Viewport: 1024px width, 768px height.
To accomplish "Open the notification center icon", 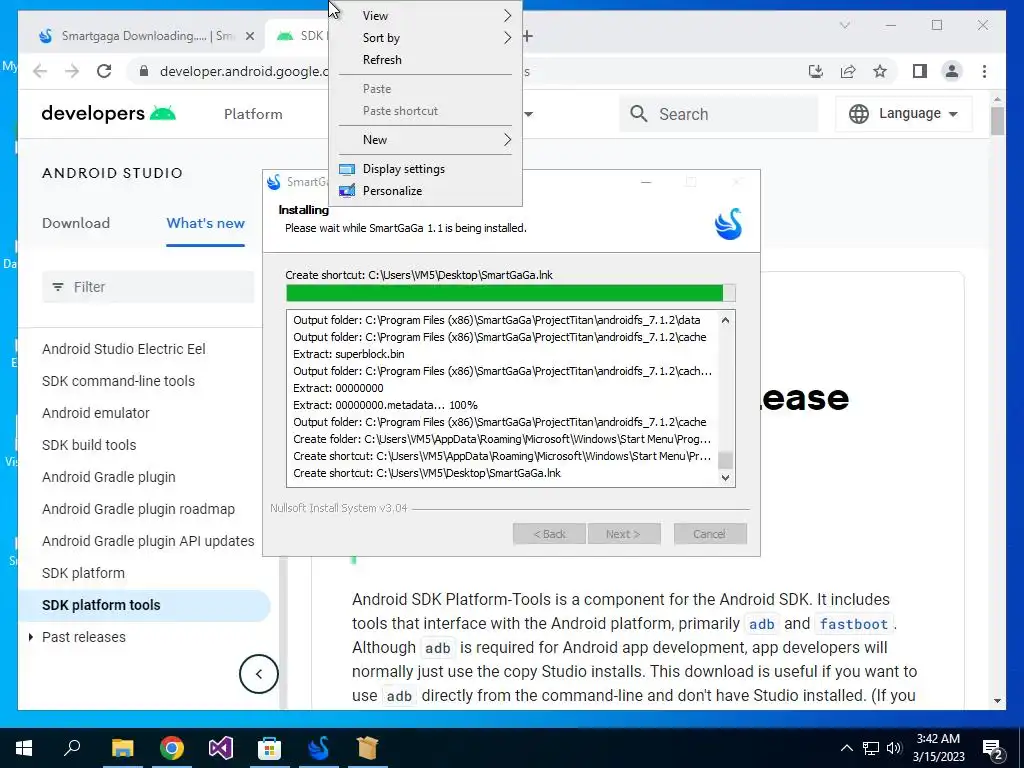I will coord(993,748).
